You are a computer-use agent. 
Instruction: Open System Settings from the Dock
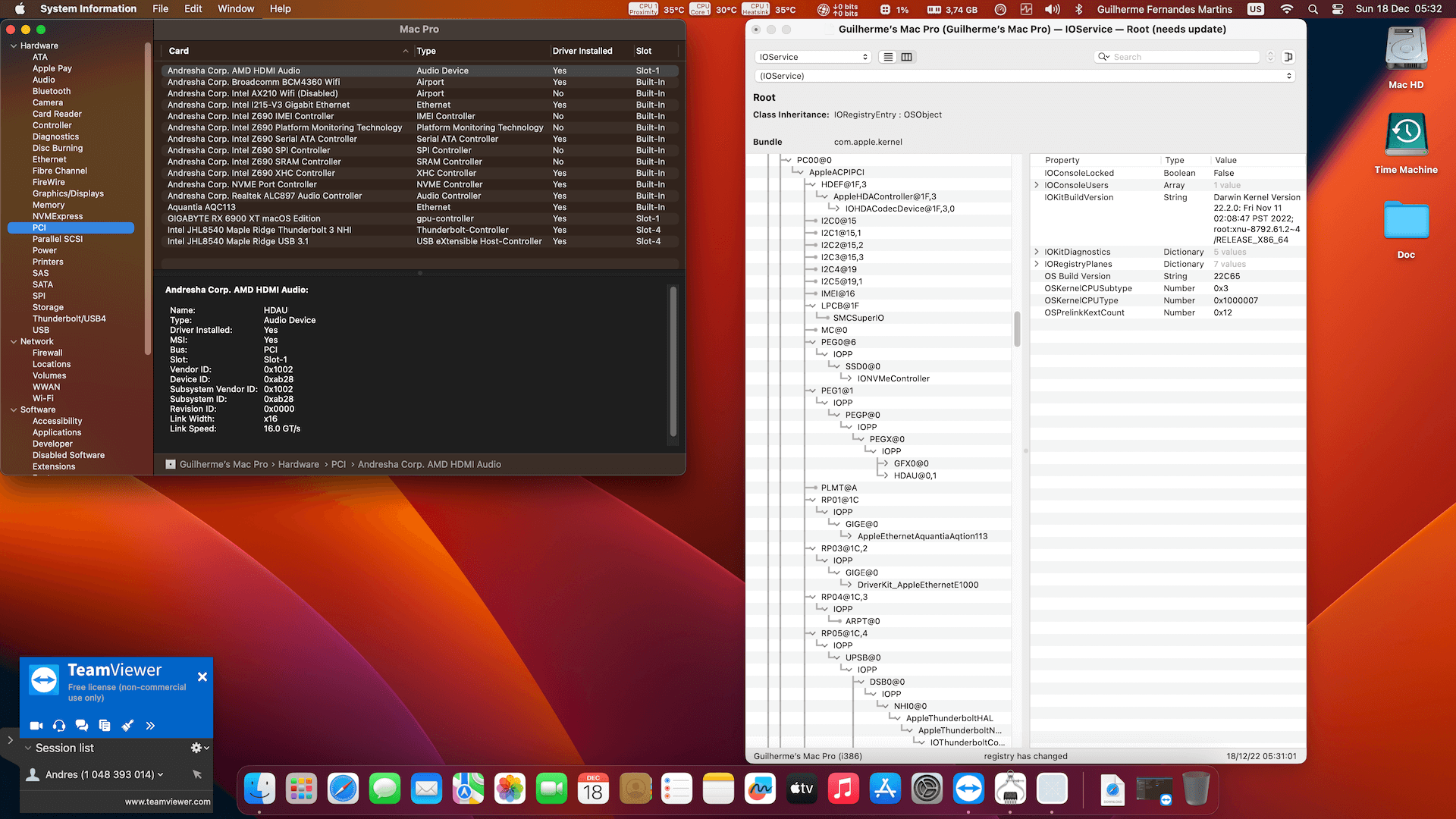tap(927, 789)
